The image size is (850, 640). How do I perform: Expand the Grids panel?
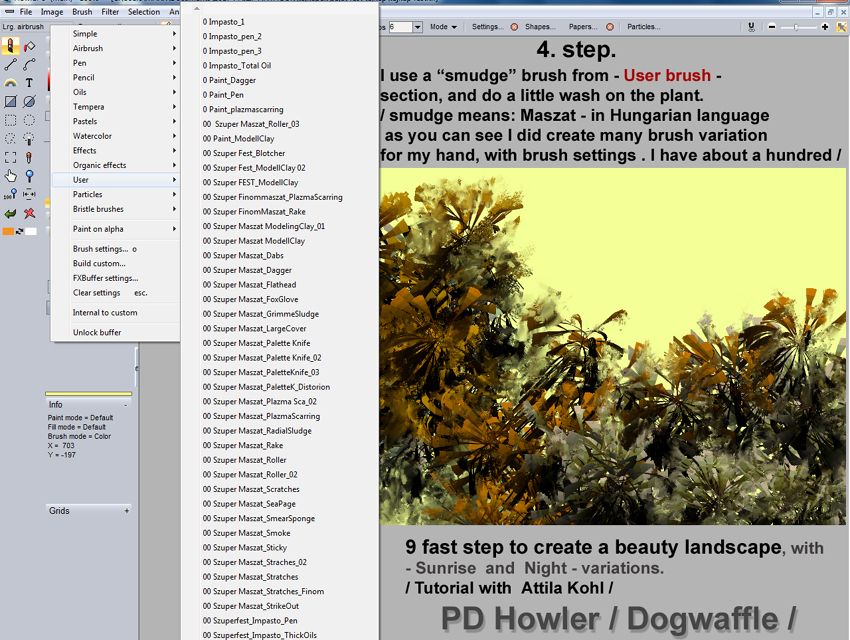(x=127, y=510)
